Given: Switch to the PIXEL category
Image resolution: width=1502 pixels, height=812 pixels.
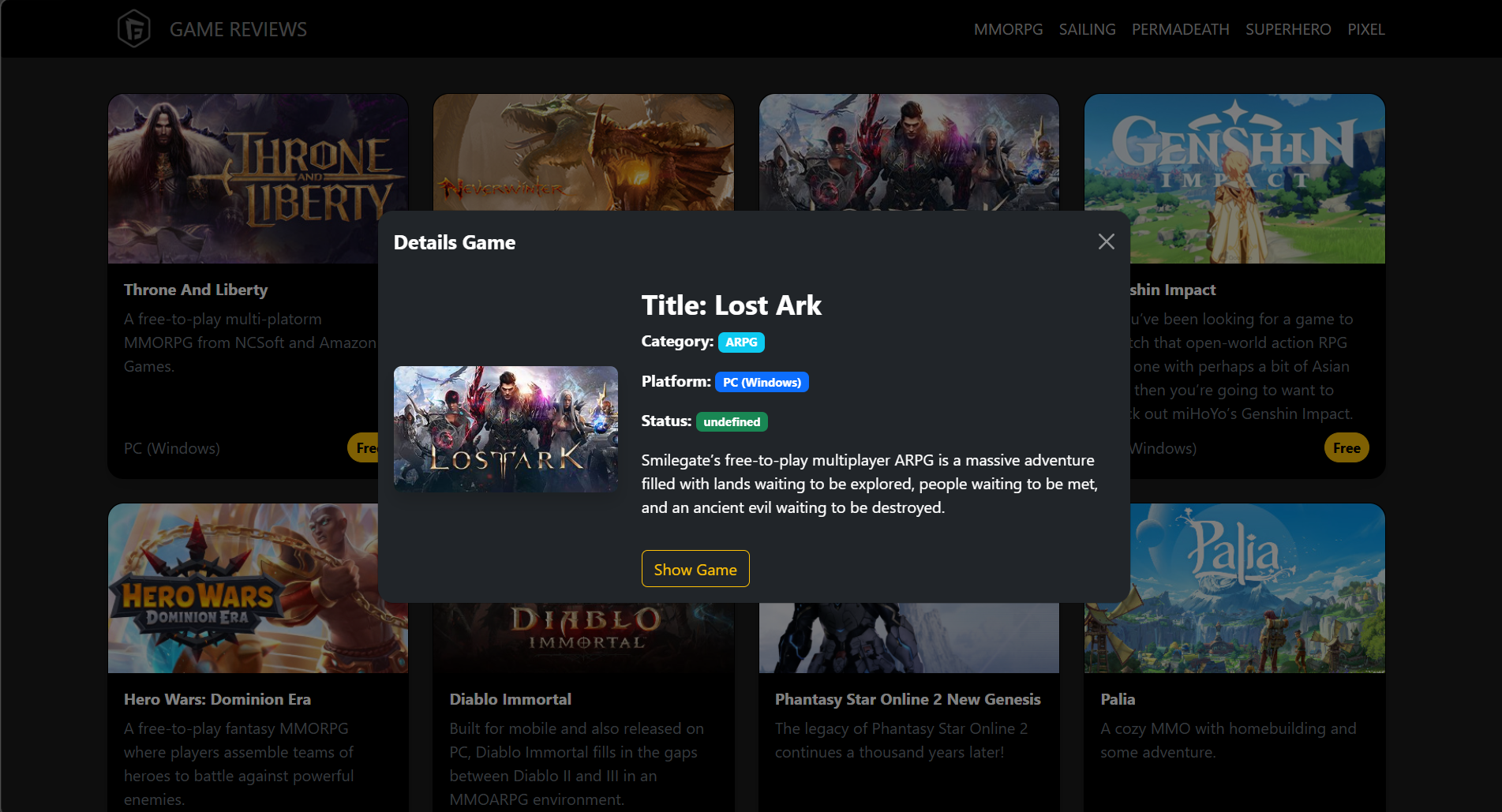Looking at the screenshot, I should point(1365,29).
